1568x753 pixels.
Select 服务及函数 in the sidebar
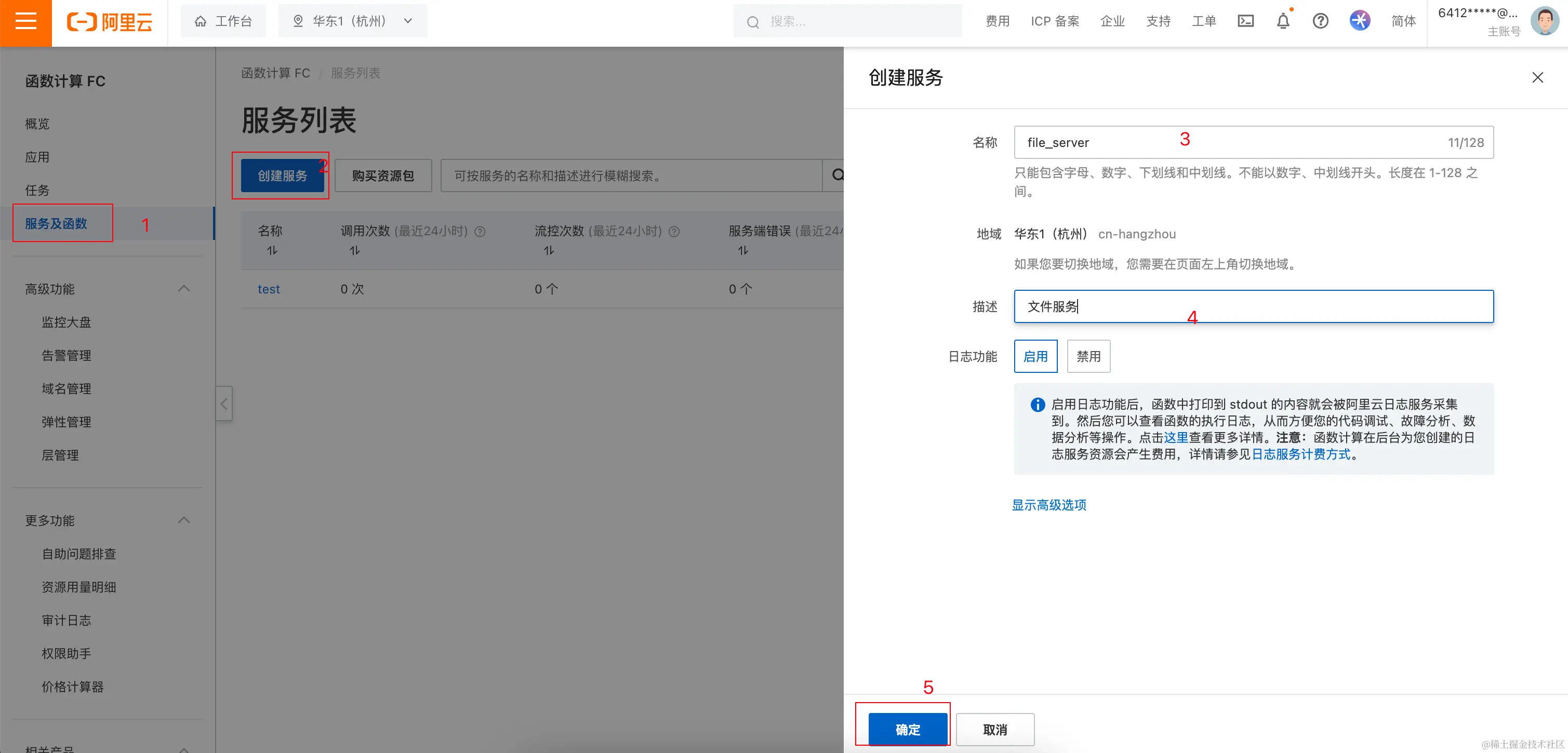[56, 223]
